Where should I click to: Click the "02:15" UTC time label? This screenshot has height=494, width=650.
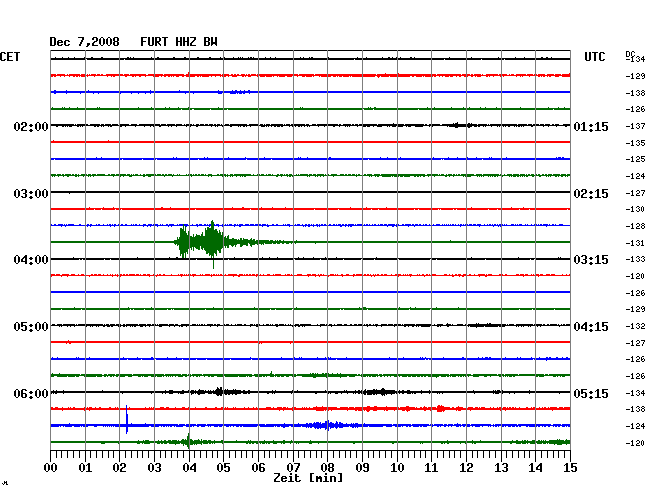click(591, 194)
